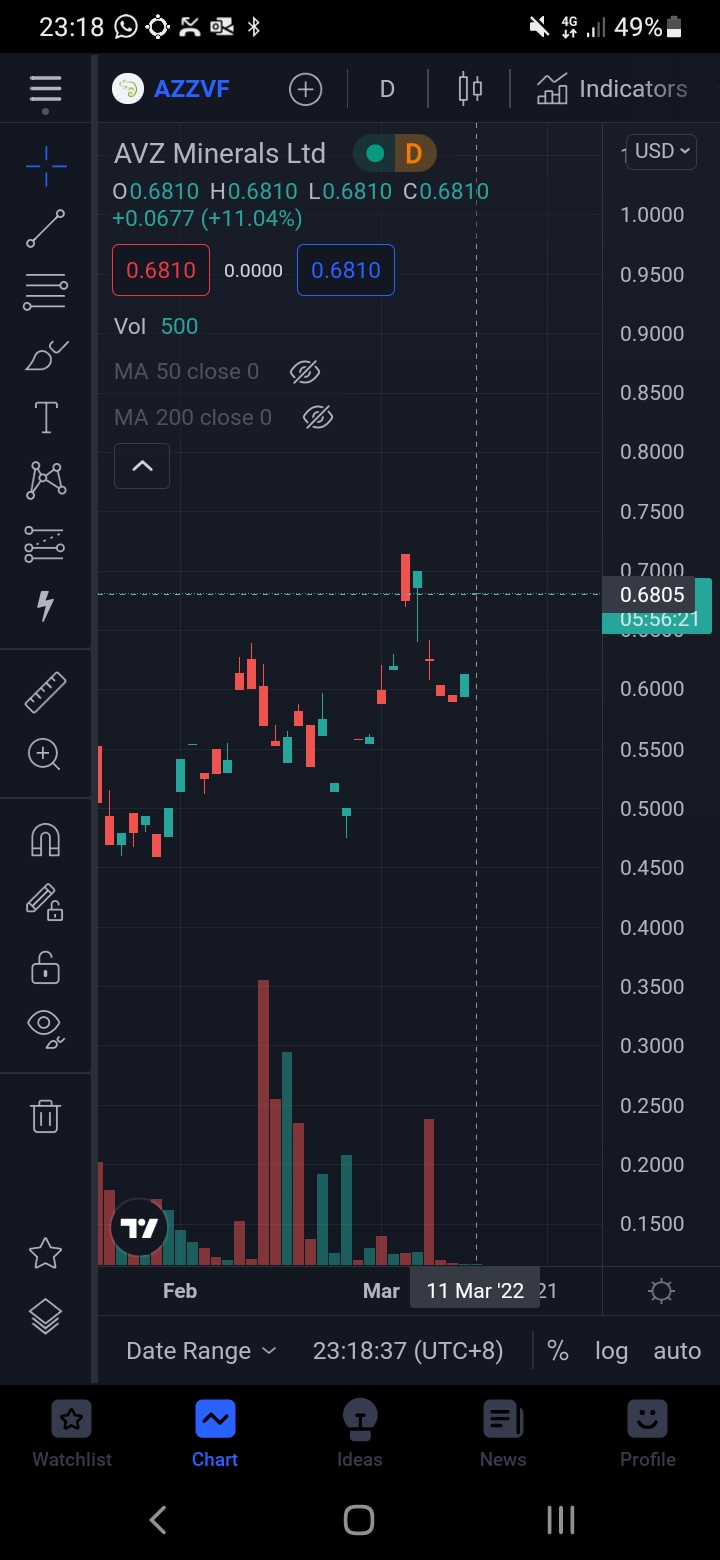Select the ruler measure tool
This screenshot has height=1560, width=720.
46,692
